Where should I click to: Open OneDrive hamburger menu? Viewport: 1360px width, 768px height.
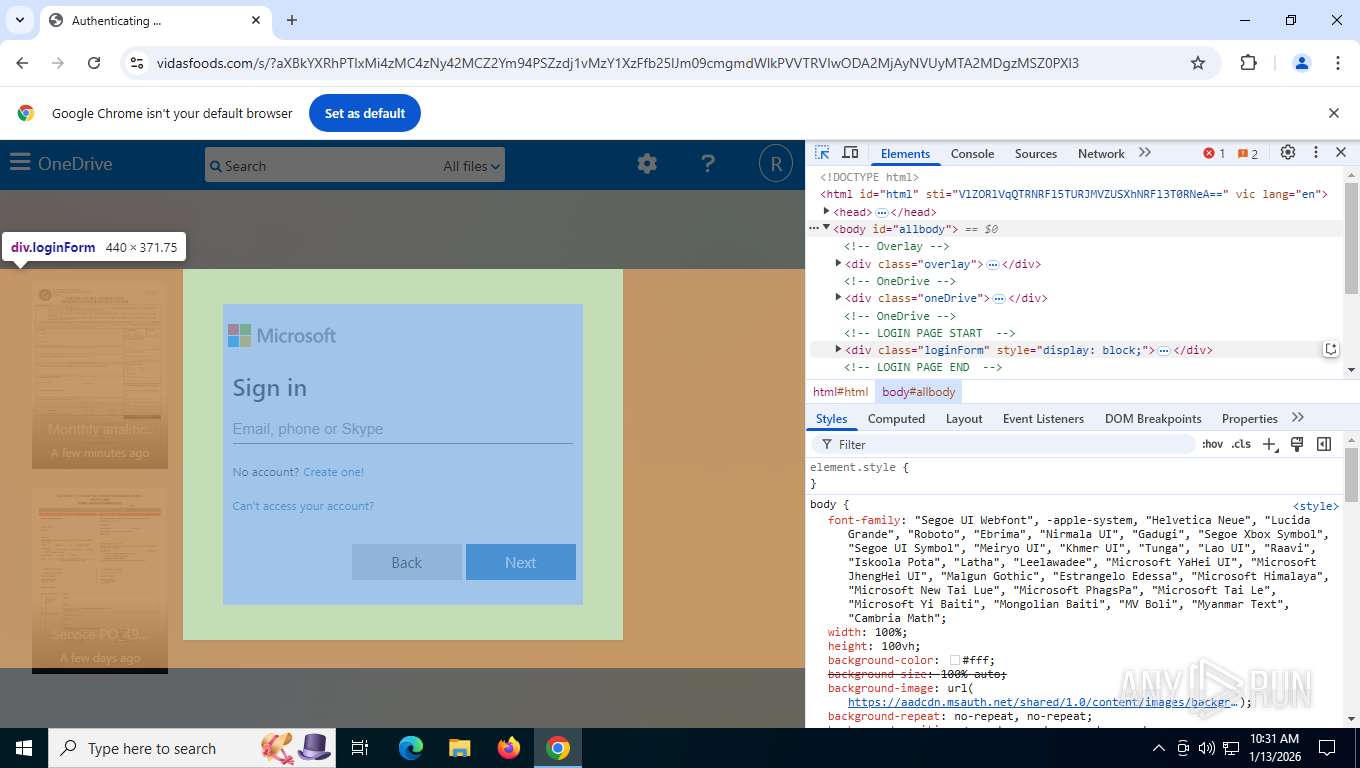click(x=20, y=163)
